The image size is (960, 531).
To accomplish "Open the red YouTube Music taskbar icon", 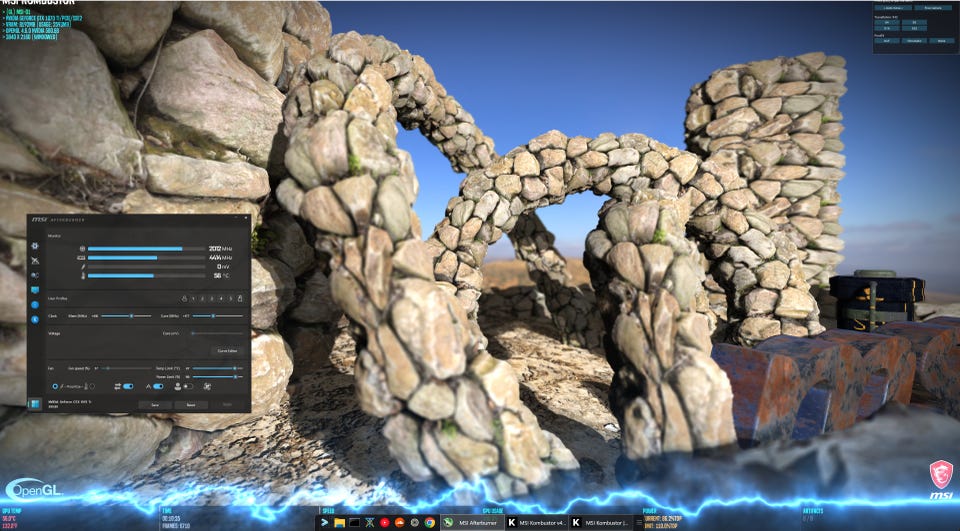I will tap(384, 522).
